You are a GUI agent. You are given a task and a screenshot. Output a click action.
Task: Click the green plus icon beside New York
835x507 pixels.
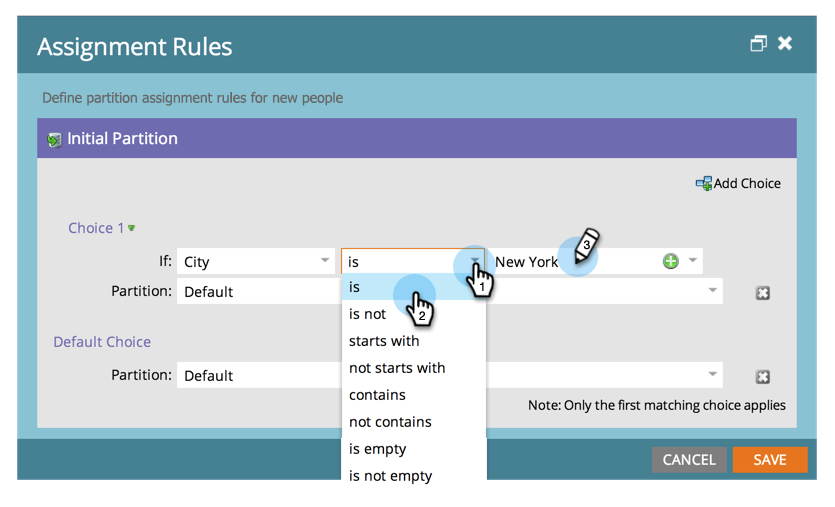click(x=670, y=261)
